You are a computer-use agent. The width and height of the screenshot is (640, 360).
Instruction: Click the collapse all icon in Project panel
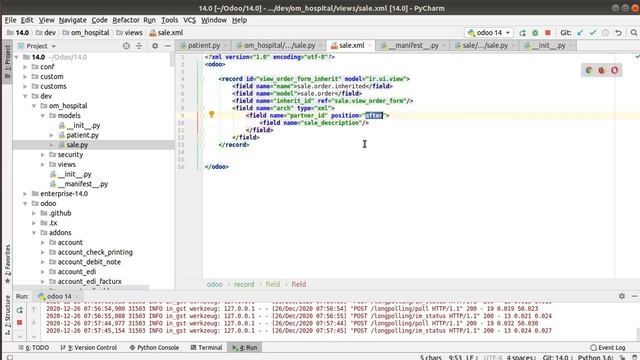coord(139,46)
